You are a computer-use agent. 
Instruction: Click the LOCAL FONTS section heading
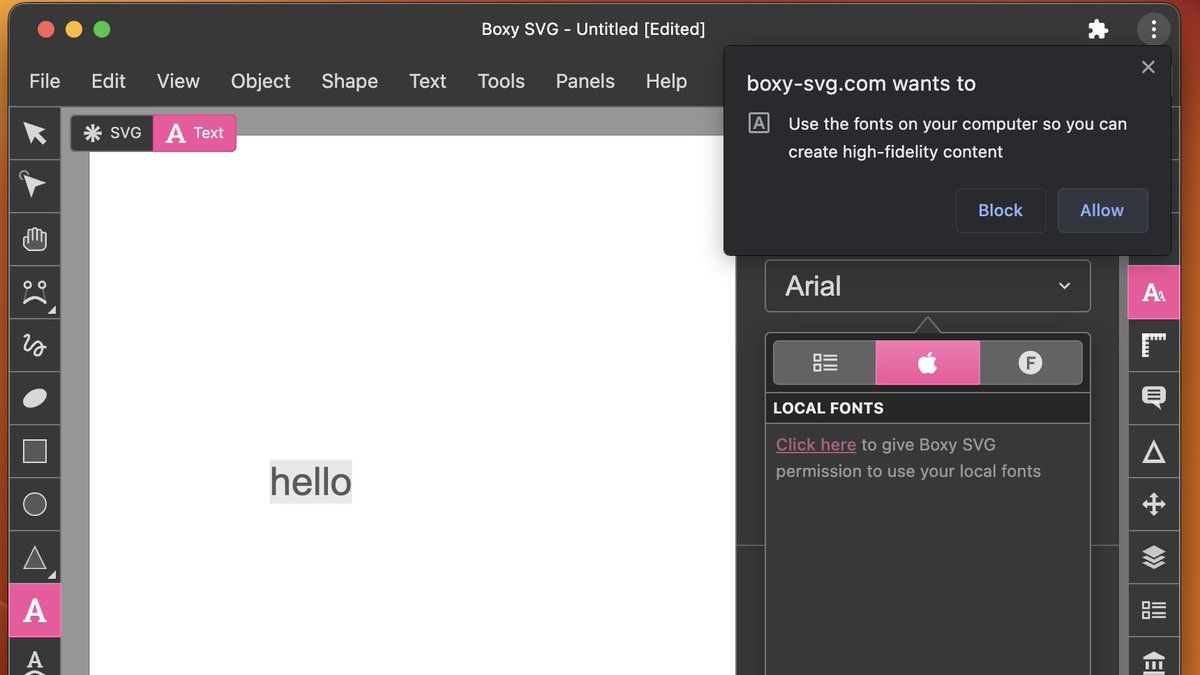tap(828, 408)
